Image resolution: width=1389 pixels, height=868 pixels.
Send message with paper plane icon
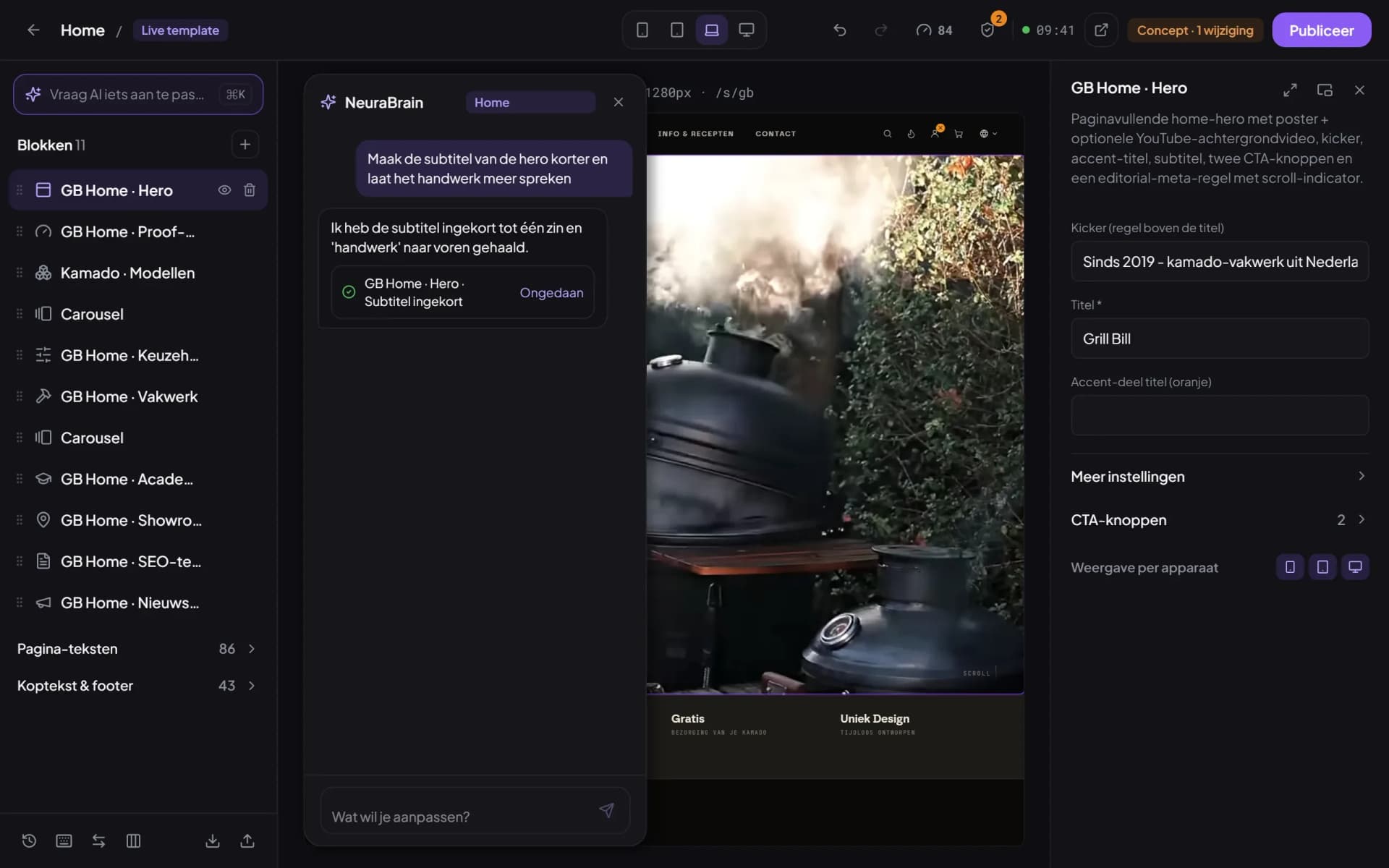pyautogui.click(x=606, y=811)
